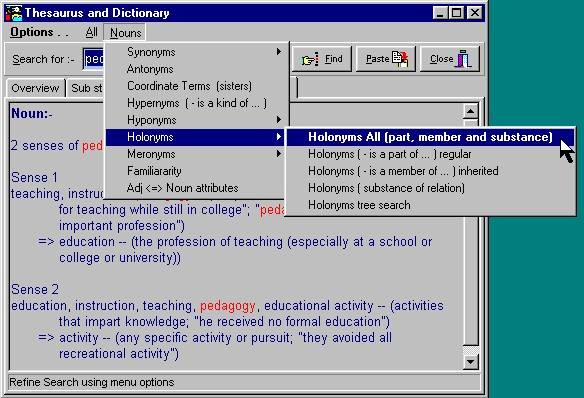Select Holonyms (- is a part of ...) regular

coord(430,154)
